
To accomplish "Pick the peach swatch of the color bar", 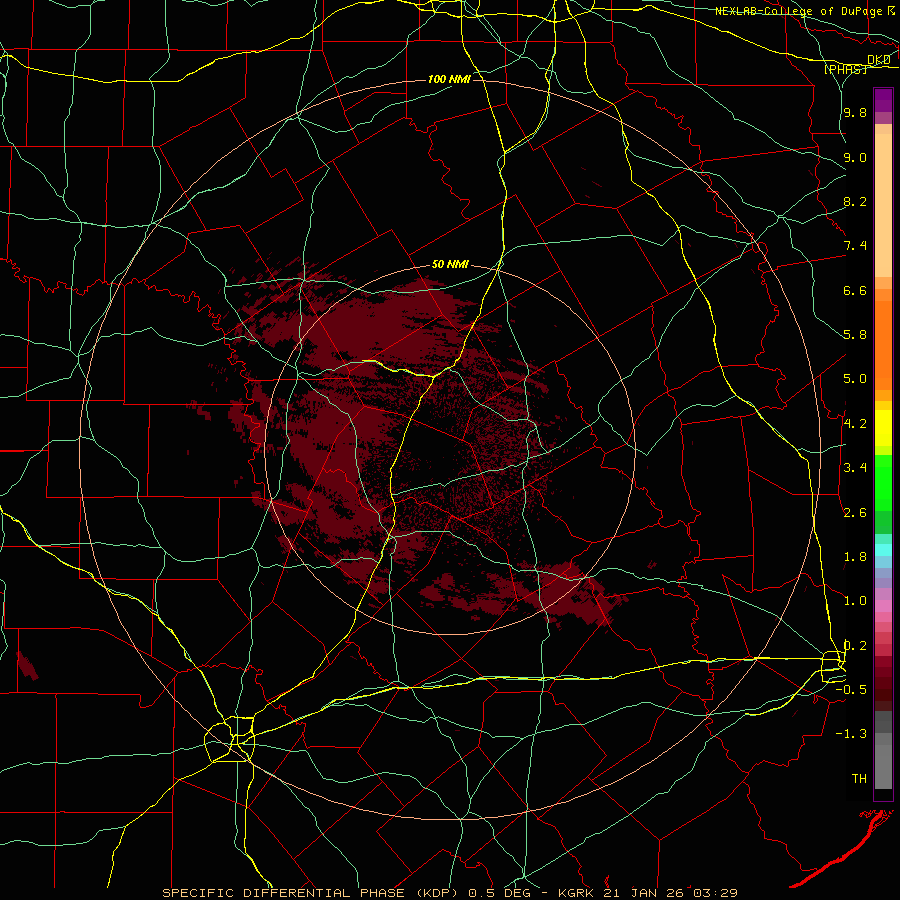I will pos(883,207).
